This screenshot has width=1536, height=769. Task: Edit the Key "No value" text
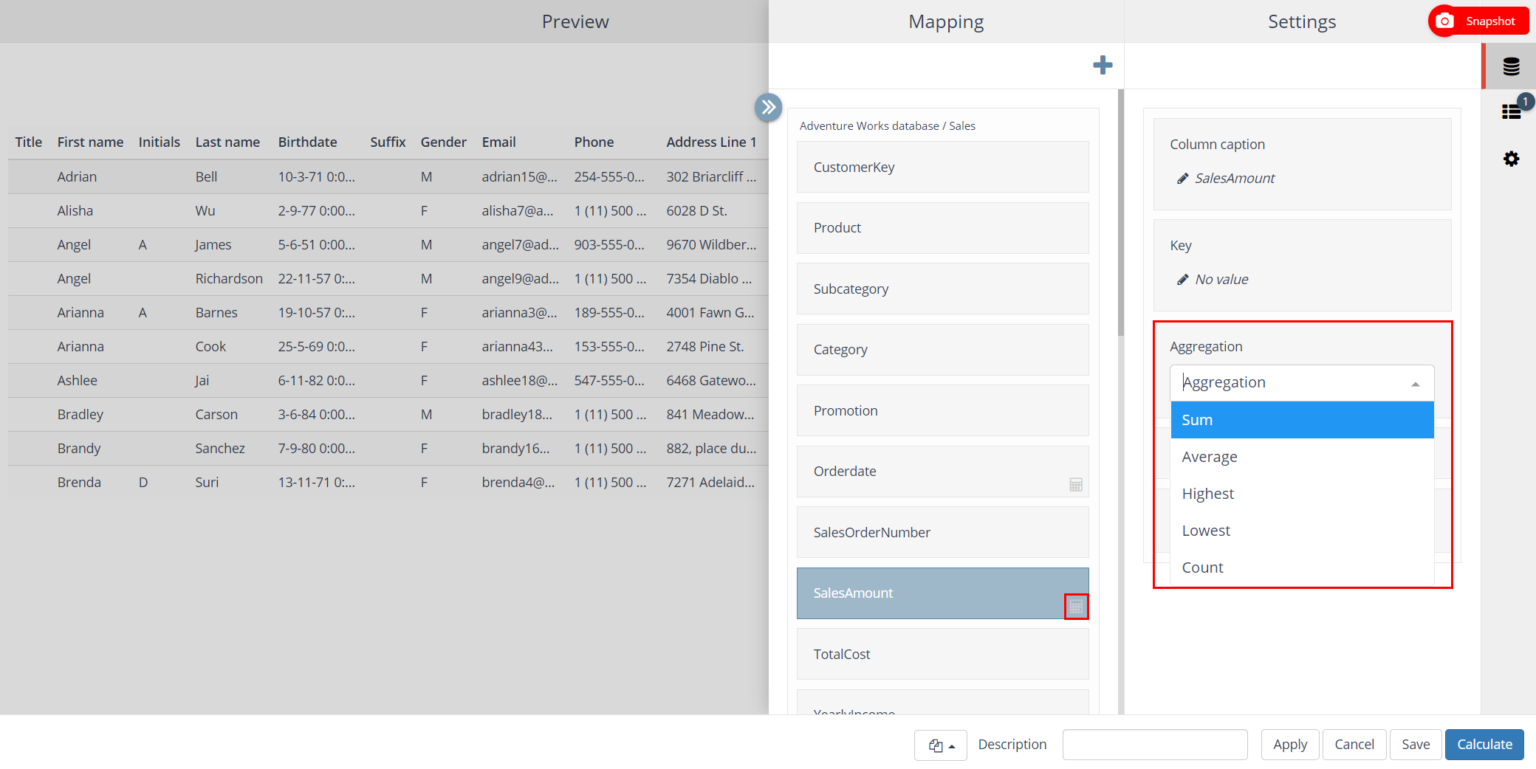(1222, 280)
